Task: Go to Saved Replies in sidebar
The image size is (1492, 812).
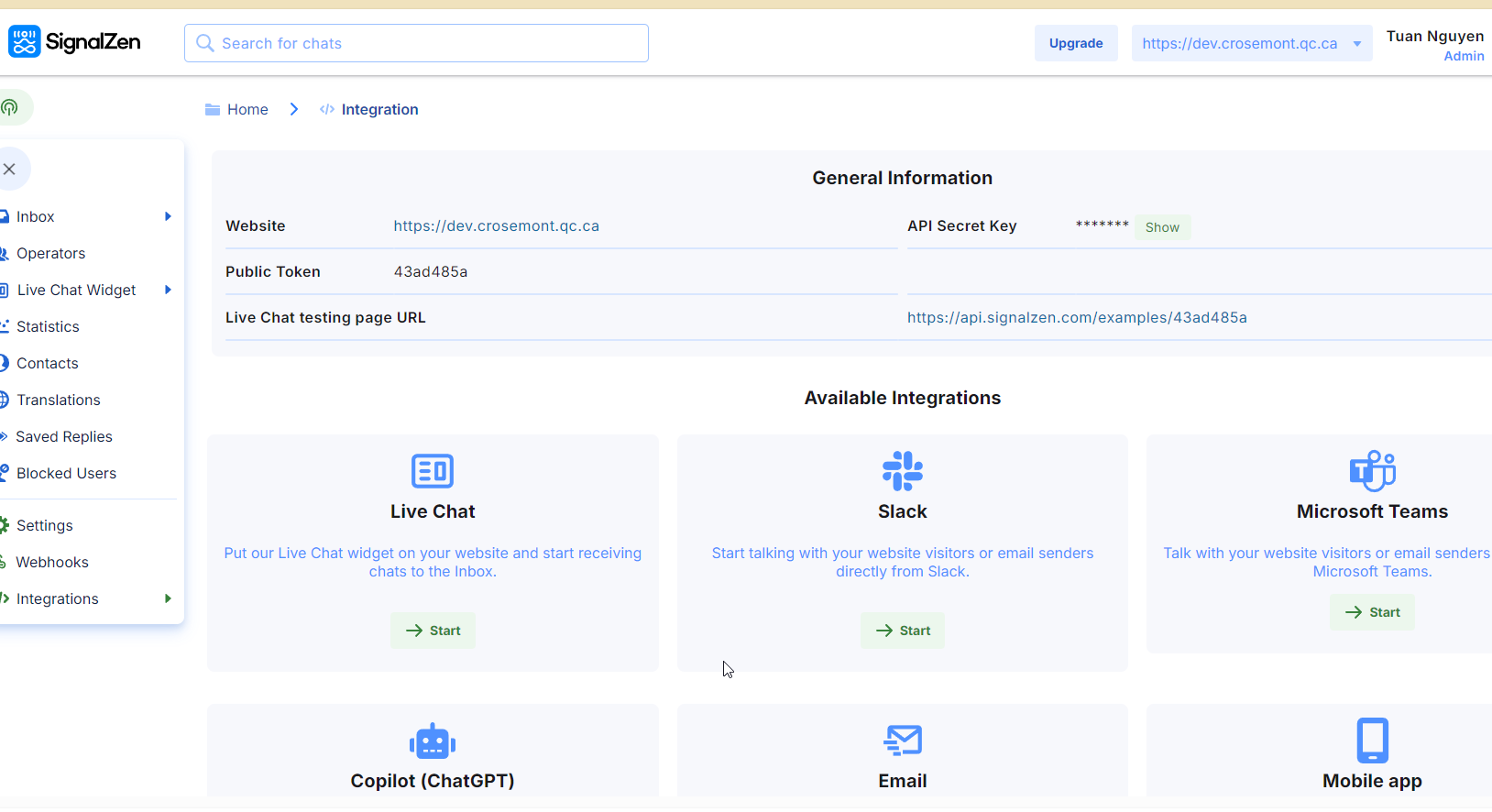Action: 64,436
